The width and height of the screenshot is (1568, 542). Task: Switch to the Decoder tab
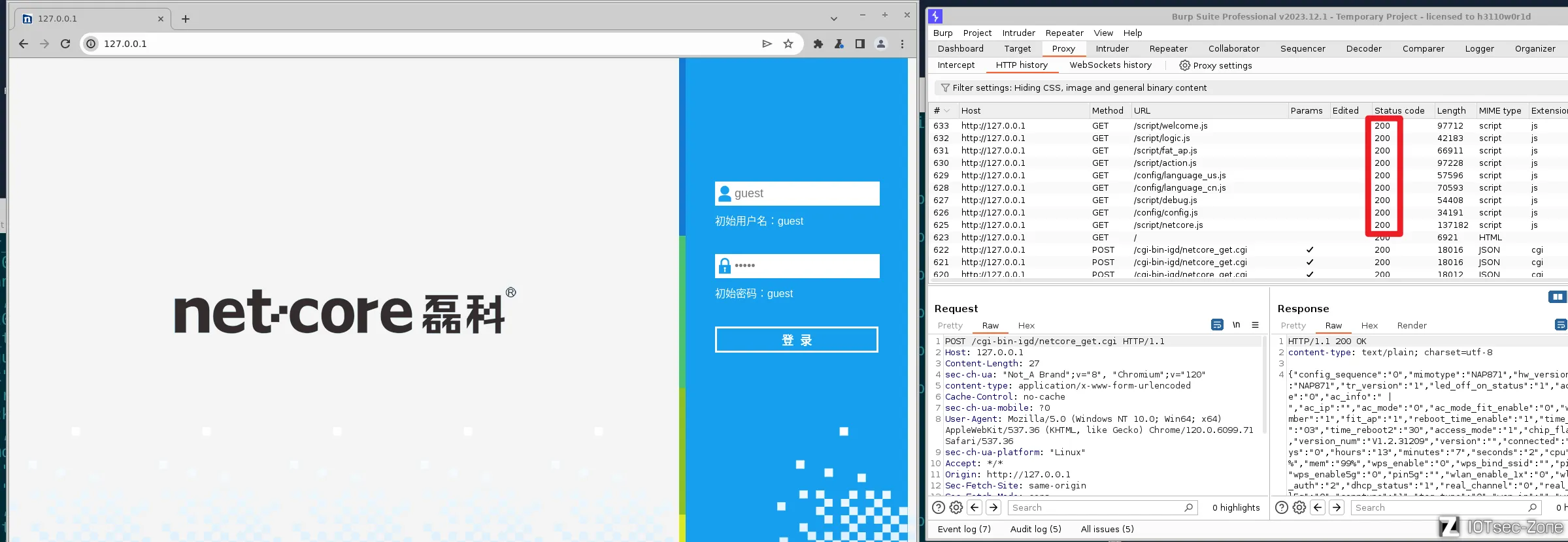pyautogui.click(x=1364, y=48)
